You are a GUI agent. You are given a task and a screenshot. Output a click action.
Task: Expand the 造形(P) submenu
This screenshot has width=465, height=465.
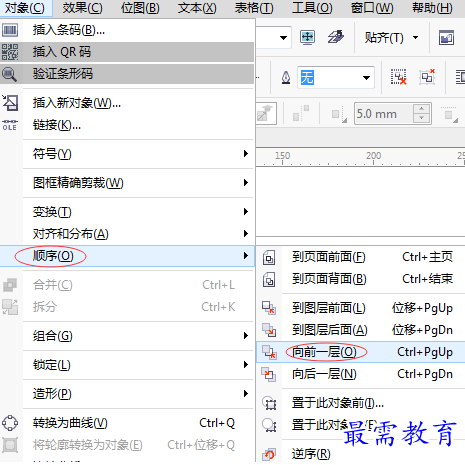pos(127,394)
